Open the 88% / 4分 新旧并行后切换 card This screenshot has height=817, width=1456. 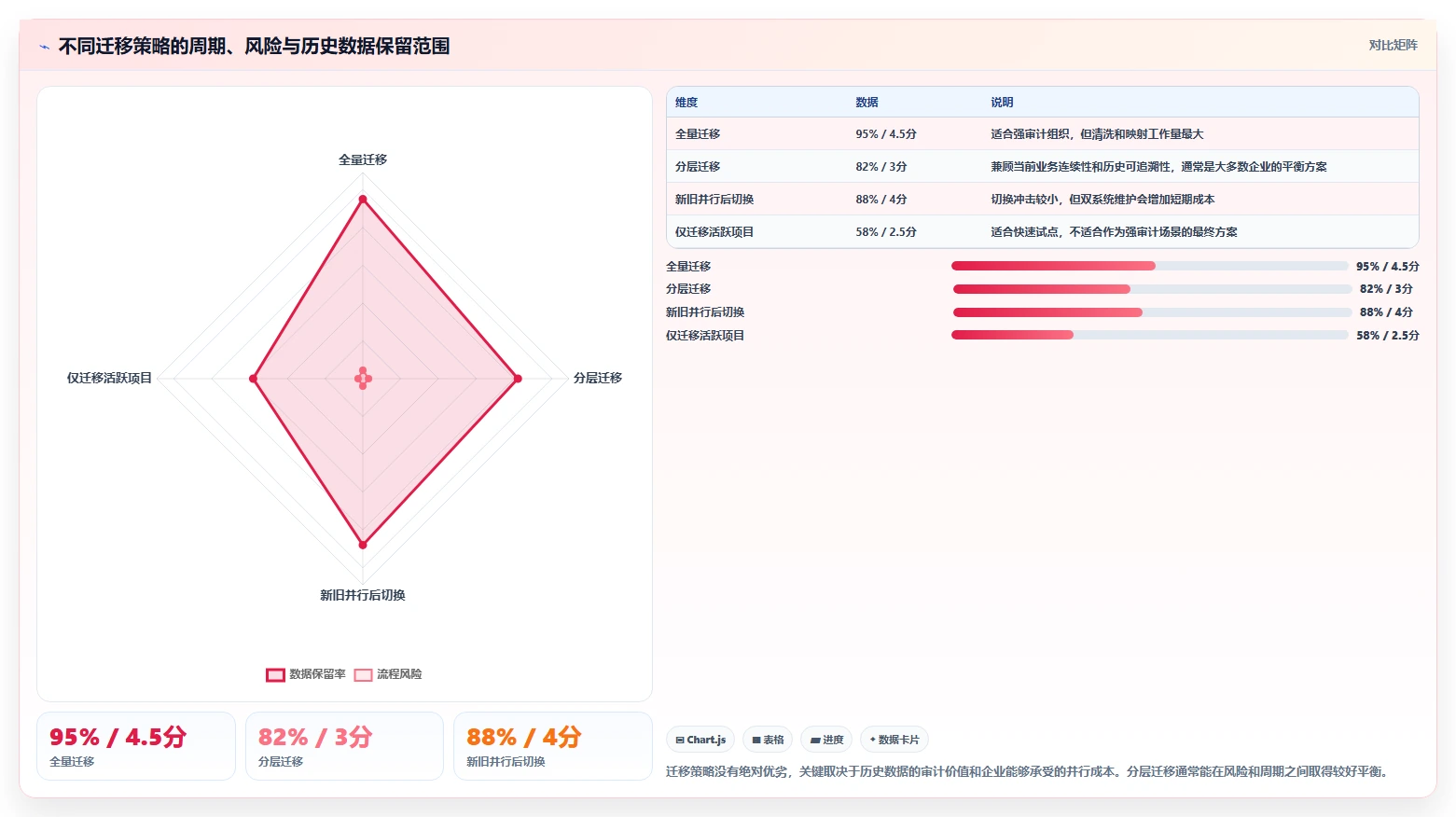tap(552, 746)
